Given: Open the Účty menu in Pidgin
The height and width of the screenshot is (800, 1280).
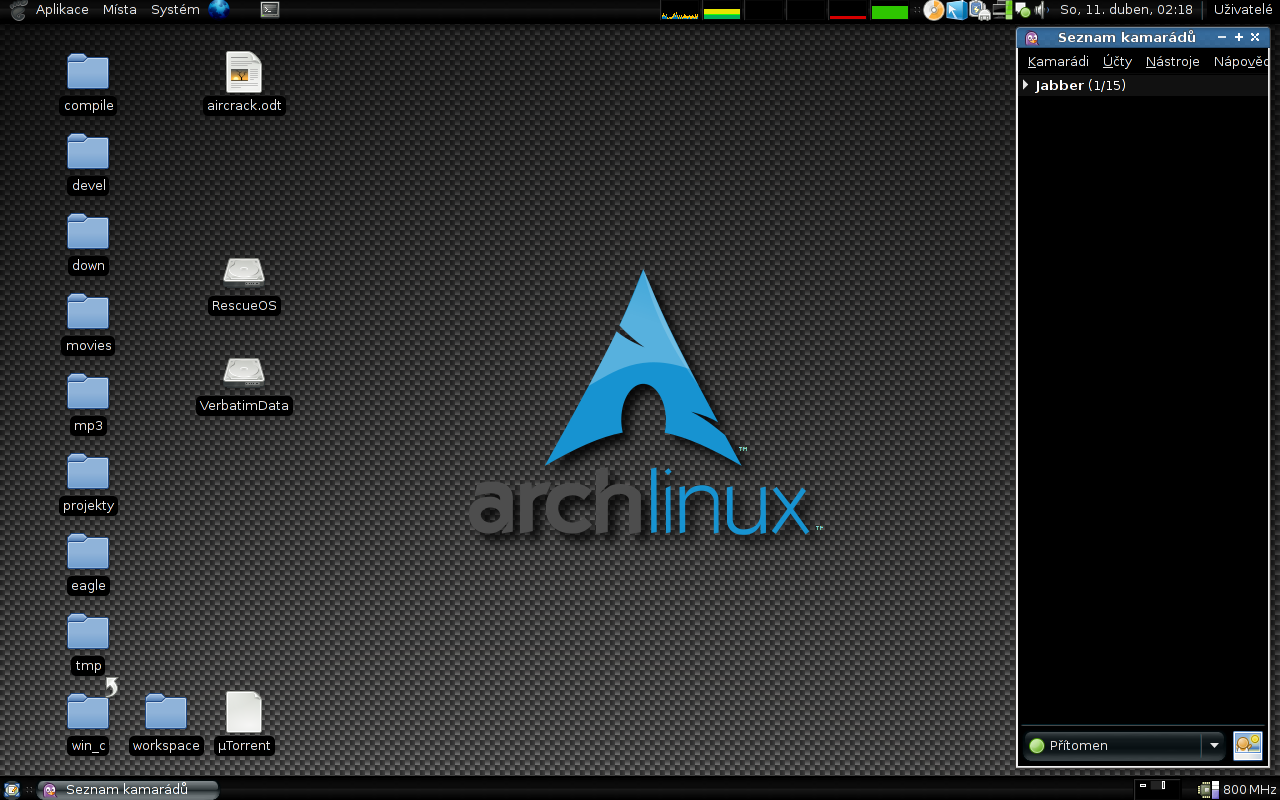Looking at the screenshot, I should [x=1117, y=62].
